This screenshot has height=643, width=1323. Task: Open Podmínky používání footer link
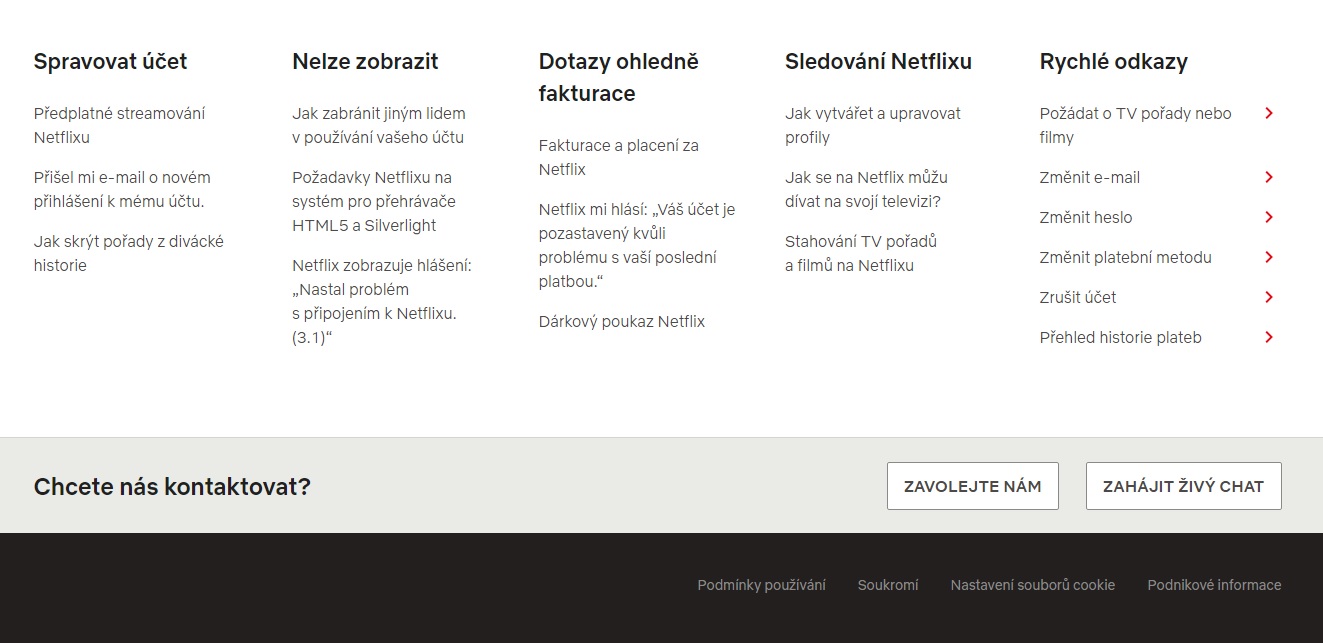[762, 585]
